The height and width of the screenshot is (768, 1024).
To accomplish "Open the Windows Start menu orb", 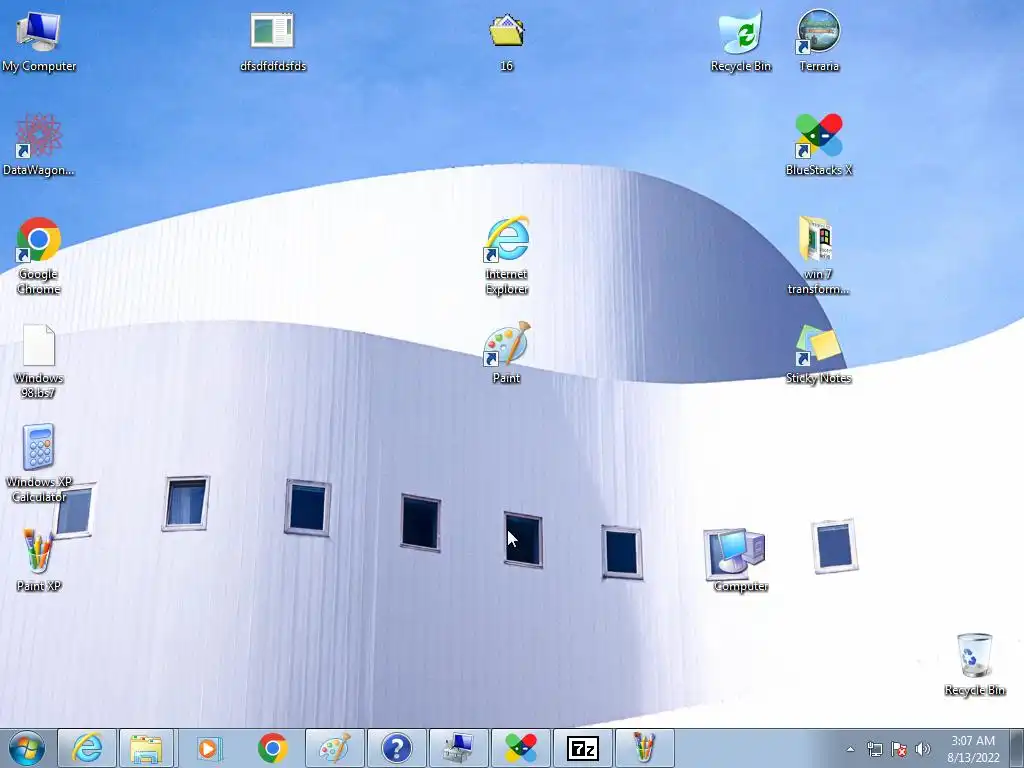I will (27, 748).
